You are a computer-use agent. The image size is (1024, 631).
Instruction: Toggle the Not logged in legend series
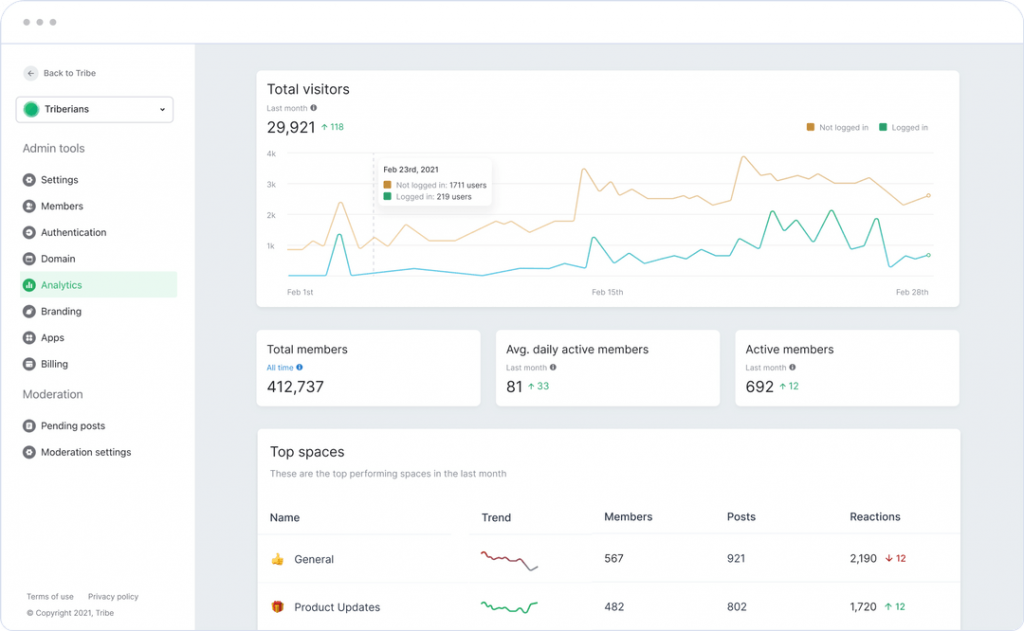(837, 128)
